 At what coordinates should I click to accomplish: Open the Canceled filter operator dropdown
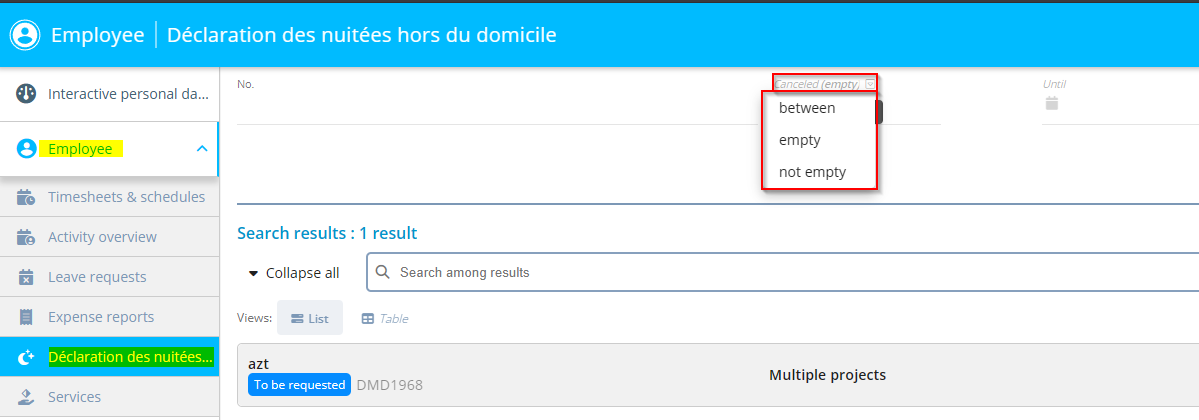coord(870,84)
